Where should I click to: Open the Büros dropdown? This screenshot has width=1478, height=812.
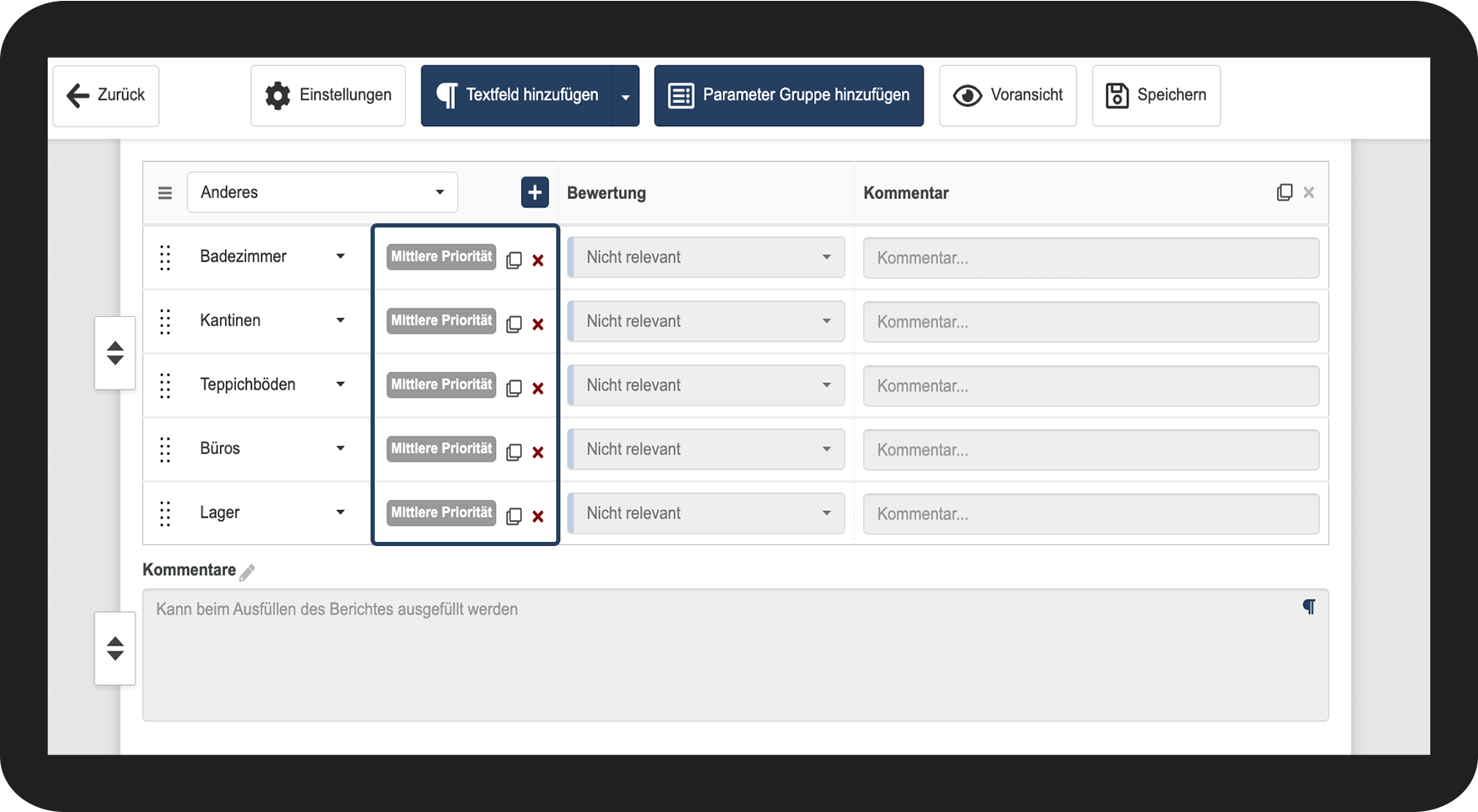[x=273, y=448]
